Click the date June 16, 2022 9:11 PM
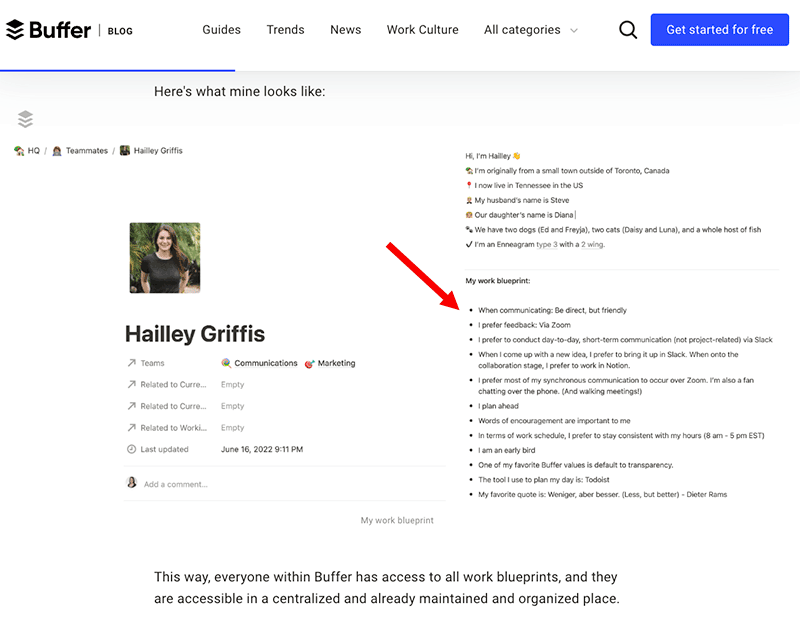 point(262,449)
